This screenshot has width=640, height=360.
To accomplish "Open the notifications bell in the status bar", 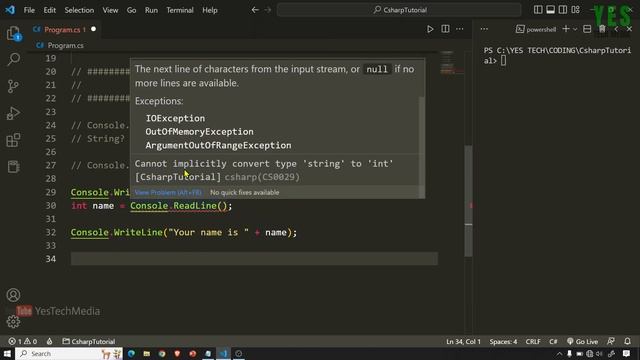I will click(x=627, y=341).
